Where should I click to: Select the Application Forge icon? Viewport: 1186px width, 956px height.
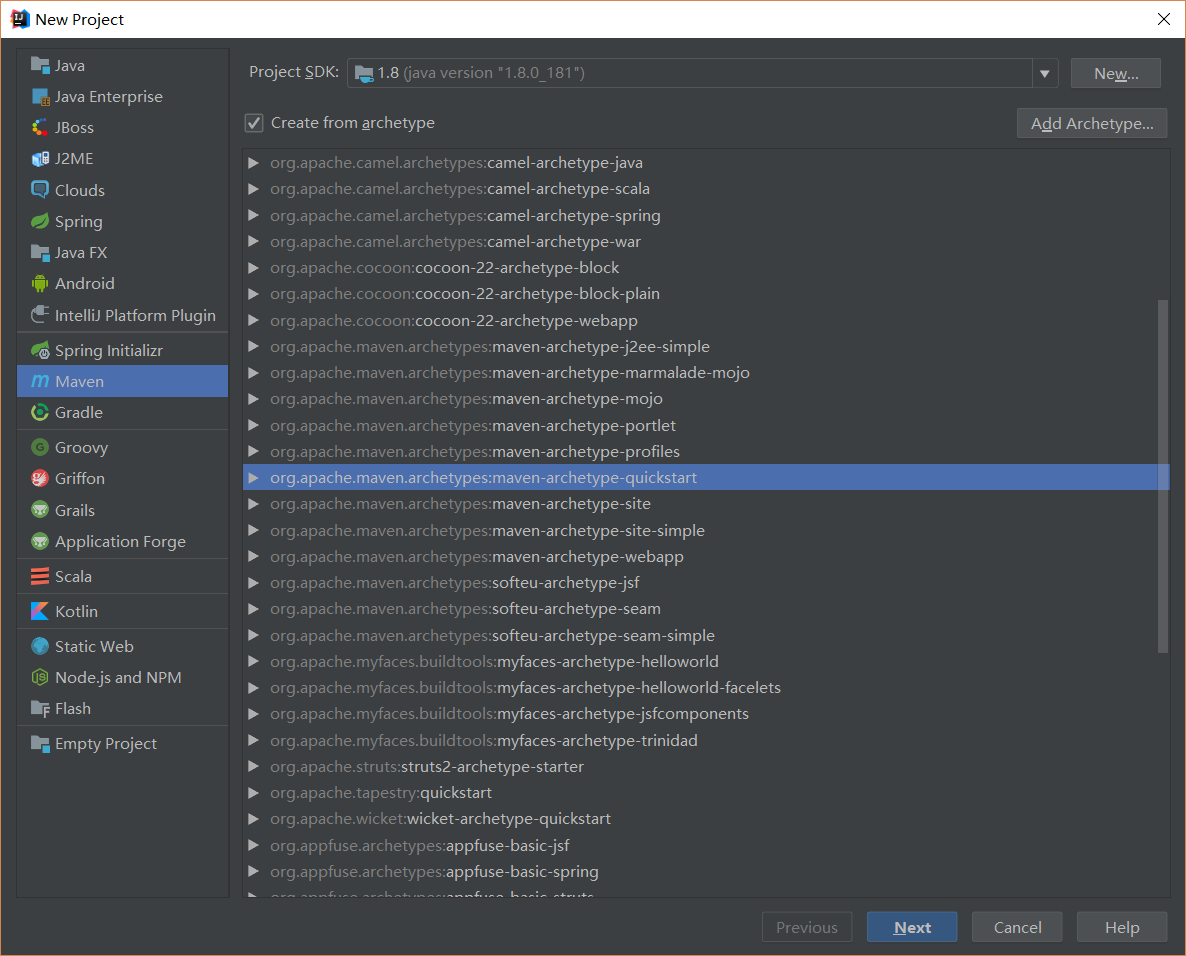pyautogui.click(x=40, y=541)
